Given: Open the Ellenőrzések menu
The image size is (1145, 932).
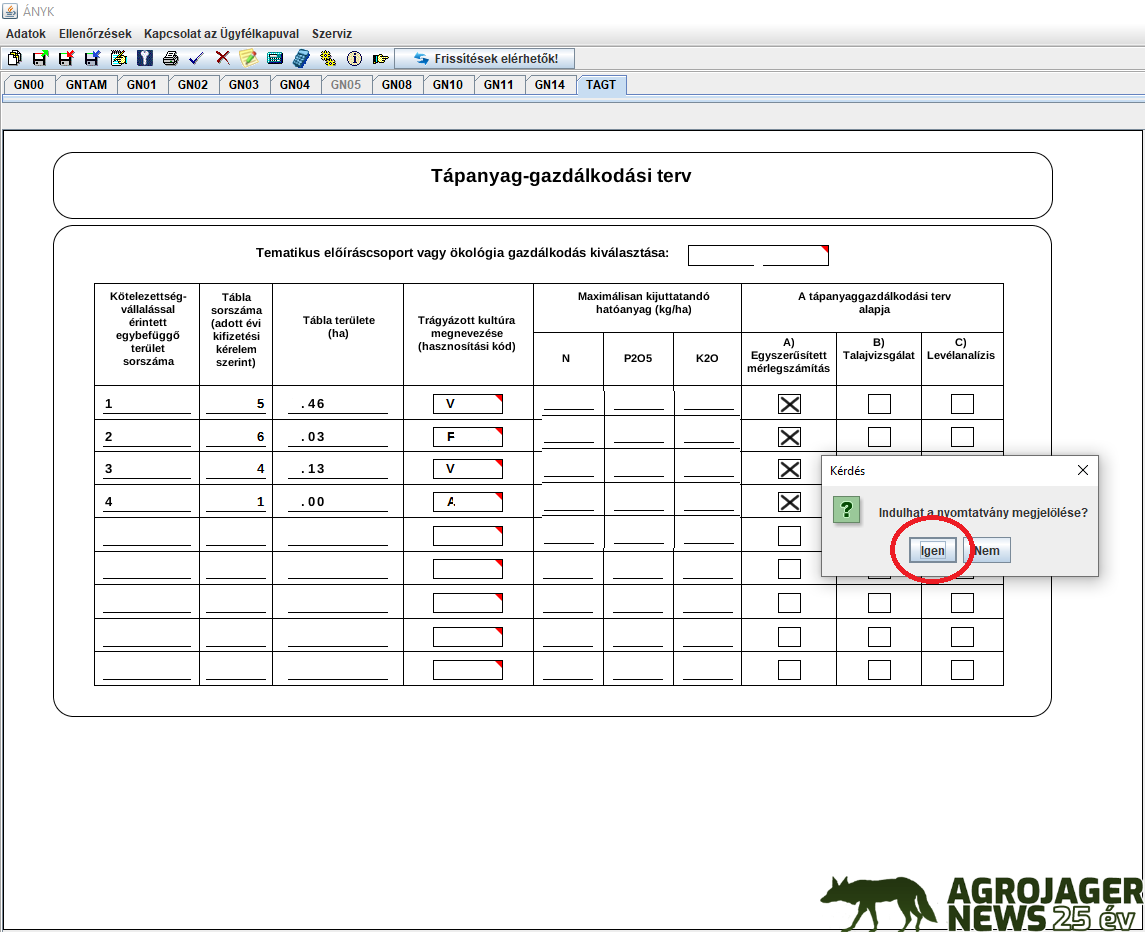Looking at the screenshot, I should 95,33.
